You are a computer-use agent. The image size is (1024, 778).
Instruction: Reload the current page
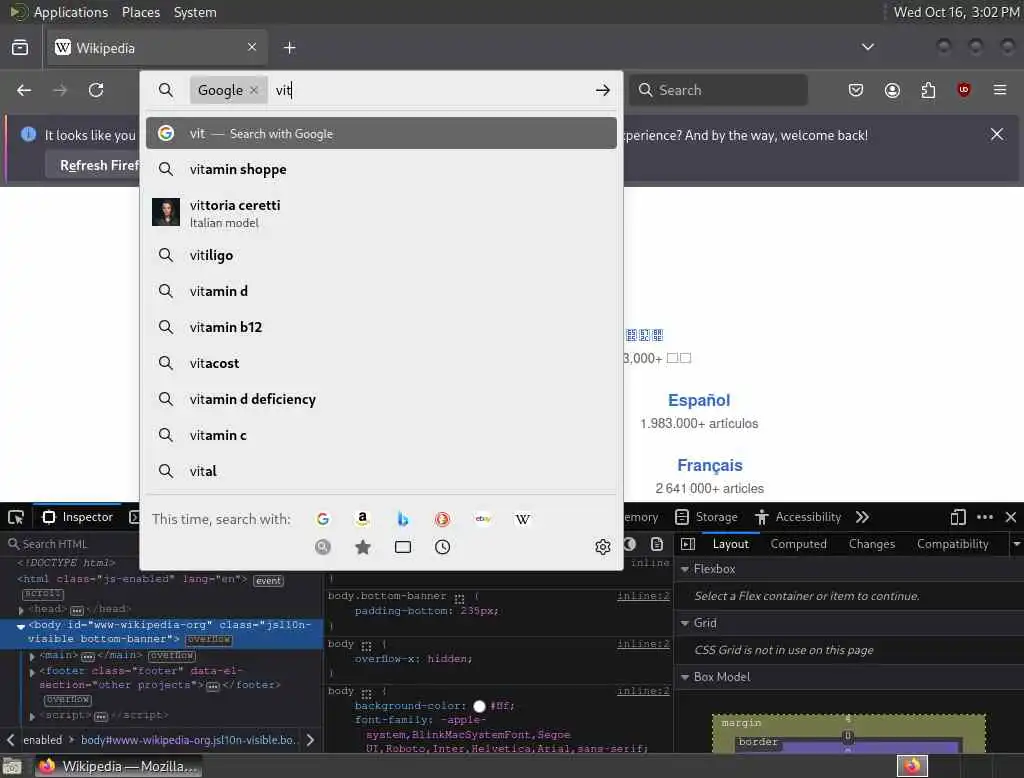click(x=96, y=90)
